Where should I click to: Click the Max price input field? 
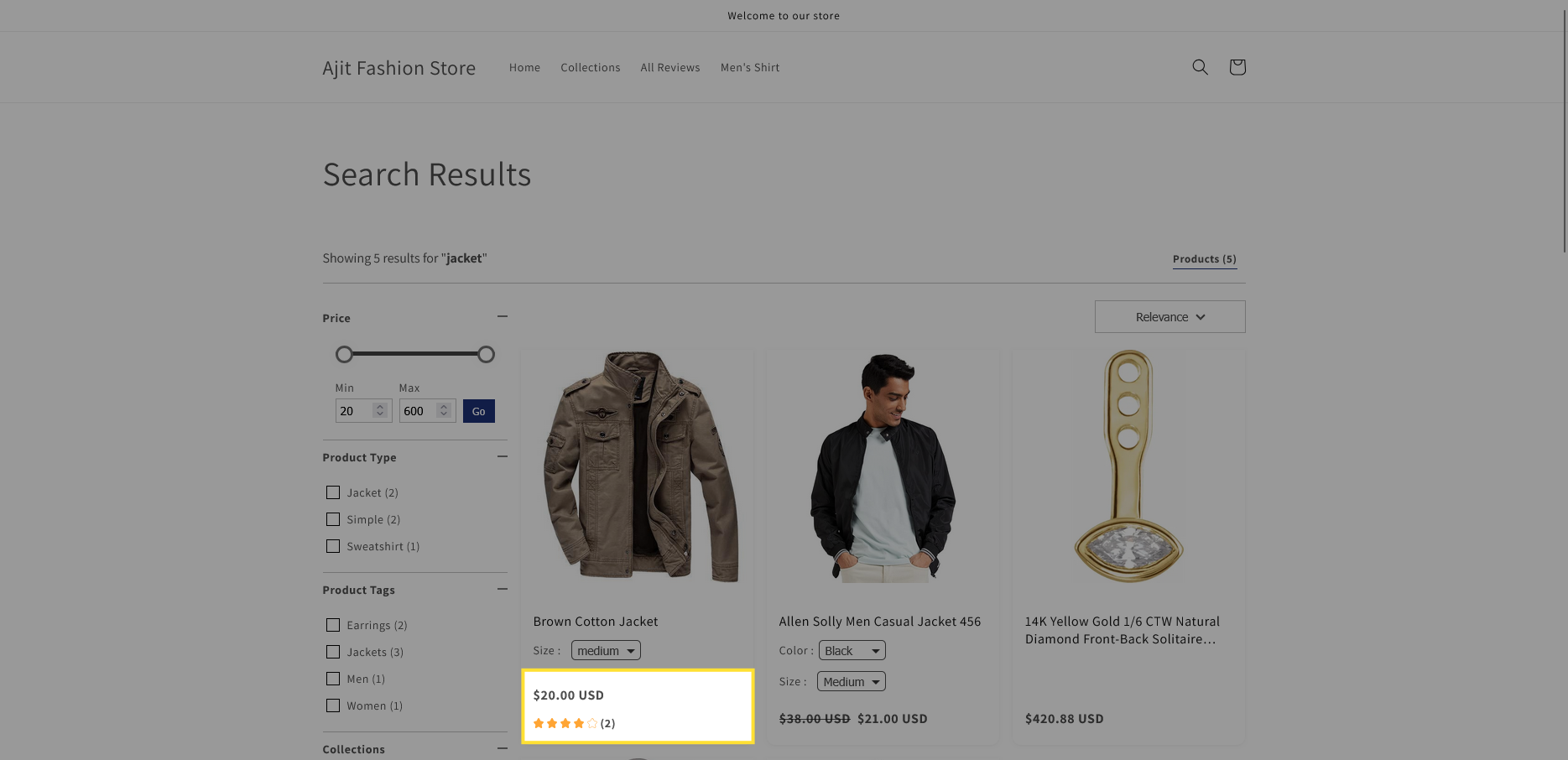click(x=418, y=411)
